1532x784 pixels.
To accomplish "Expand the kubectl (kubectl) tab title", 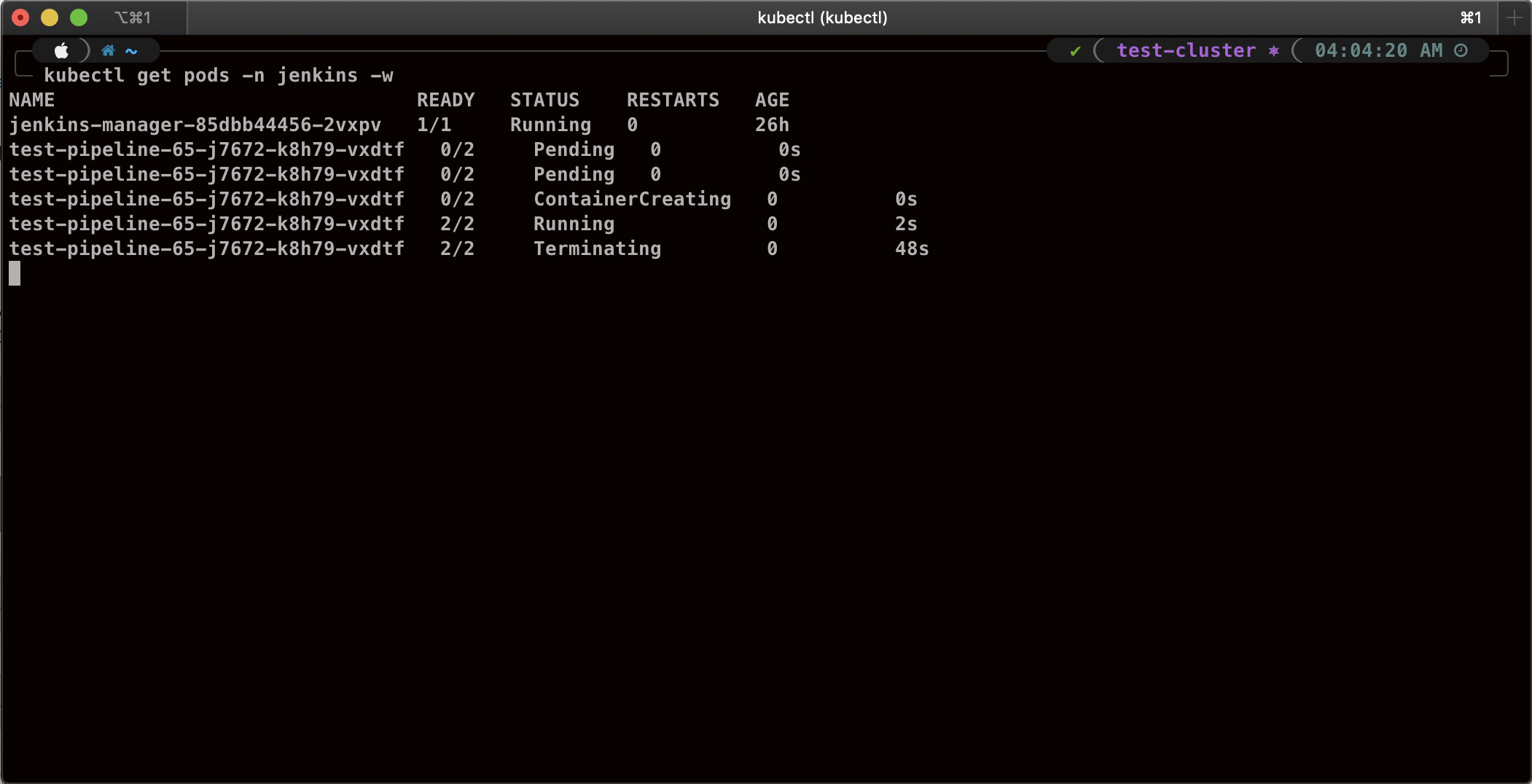I will click(x=822, y=17).
